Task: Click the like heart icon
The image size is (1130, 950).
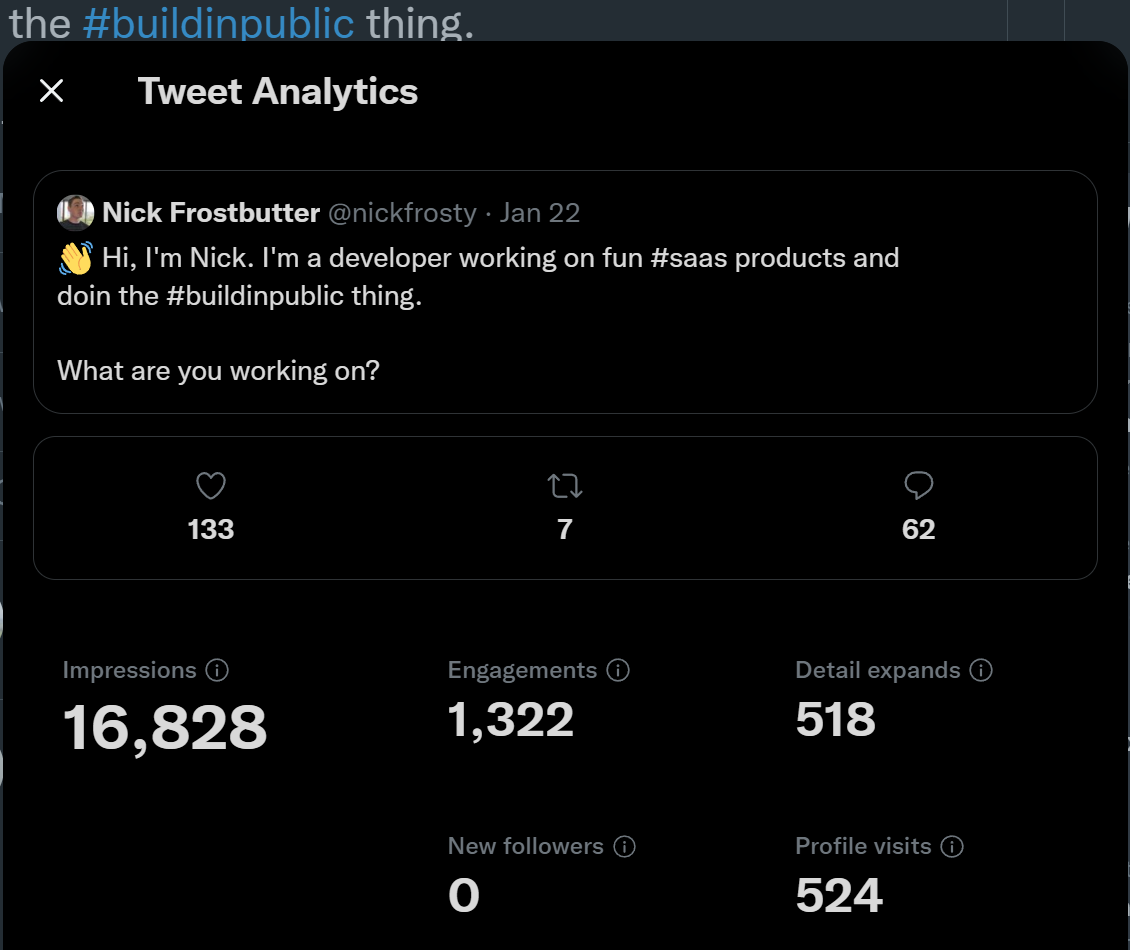Action: point(210,485)
